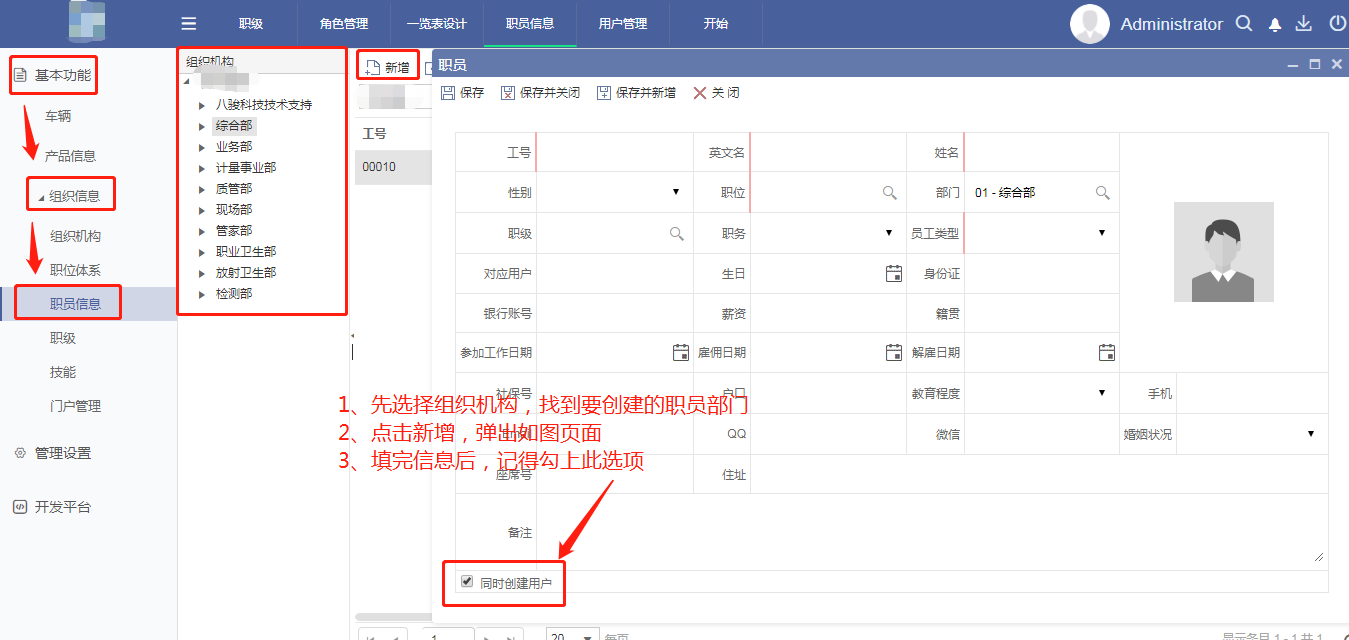Open the 雇佣日期 calendar picker icon
The width and height of the screenshot is (1349, 640).
coord(894,352)
